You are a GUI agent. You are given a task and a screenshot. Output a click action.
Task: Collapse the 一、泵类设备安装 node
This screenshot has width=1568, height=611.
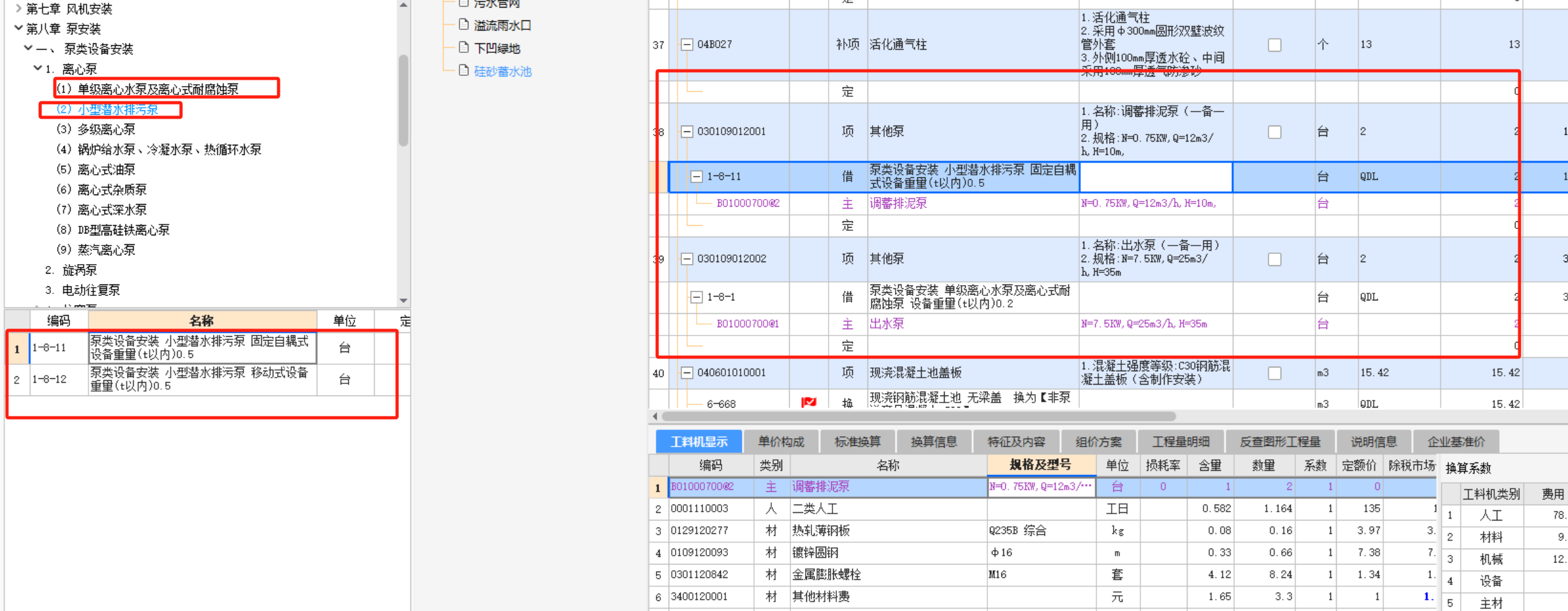pyautogui.click(x=28, y=48)
